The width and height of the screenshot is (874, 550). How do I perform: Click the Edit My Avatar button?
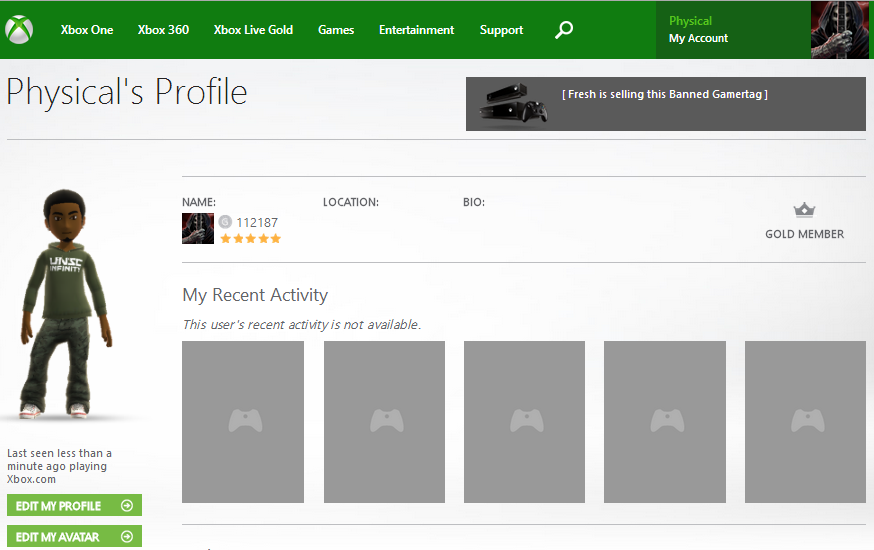[74, 536]
